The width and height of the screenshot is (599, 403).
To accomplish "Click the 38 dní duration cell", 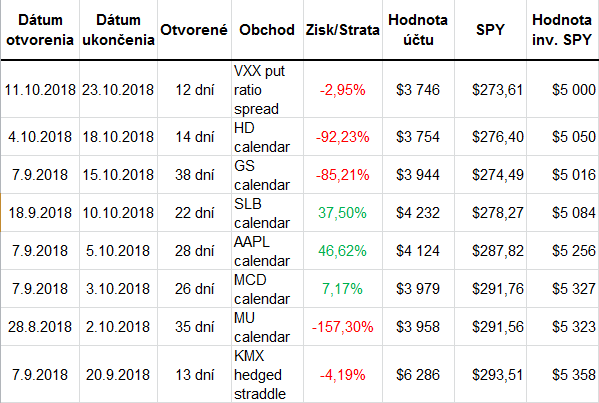I will pyautogui.click(x=194, y=175).
